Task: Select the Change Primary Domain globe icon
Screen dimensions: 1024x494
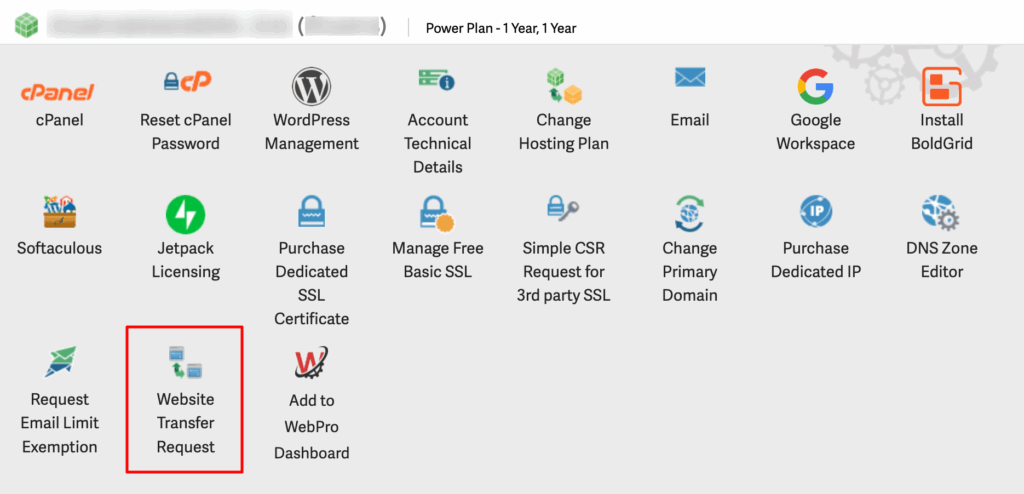Action: 690,214
